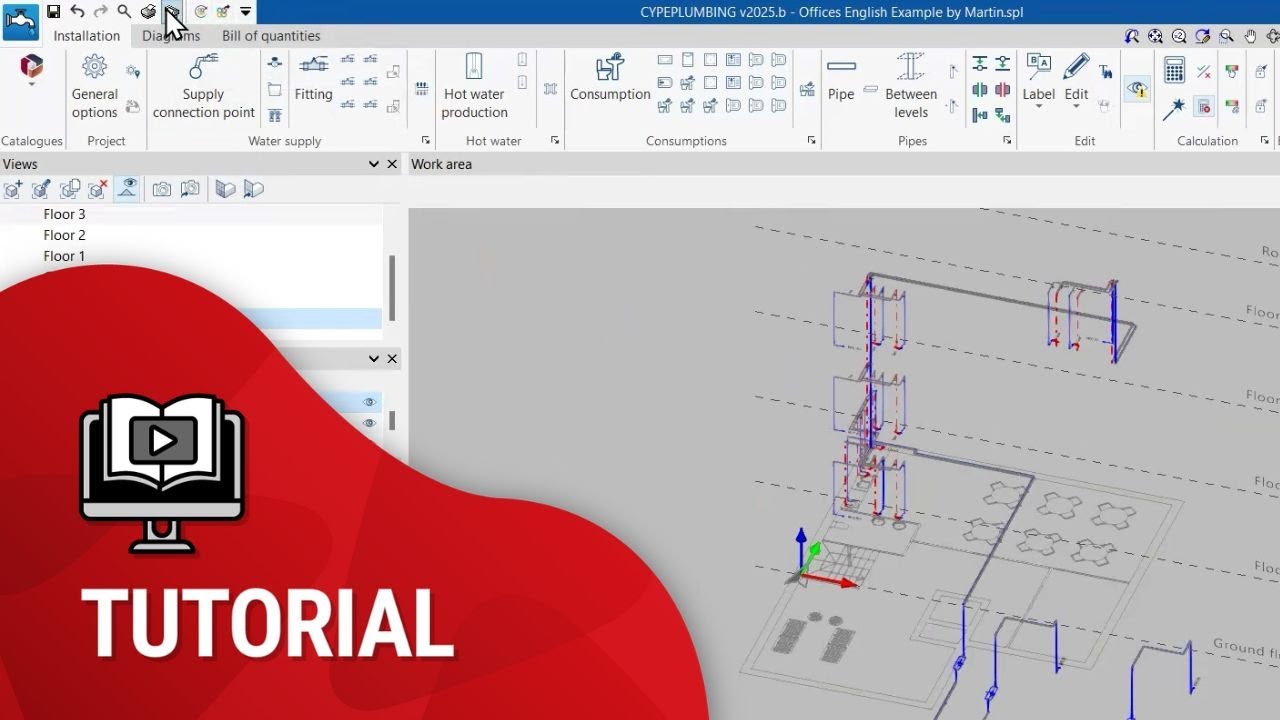Image resolution: width=1280 pixels, height=720 pixels.
Task: Open the Bill of quantities tab
Action: (x=271, y=36)
